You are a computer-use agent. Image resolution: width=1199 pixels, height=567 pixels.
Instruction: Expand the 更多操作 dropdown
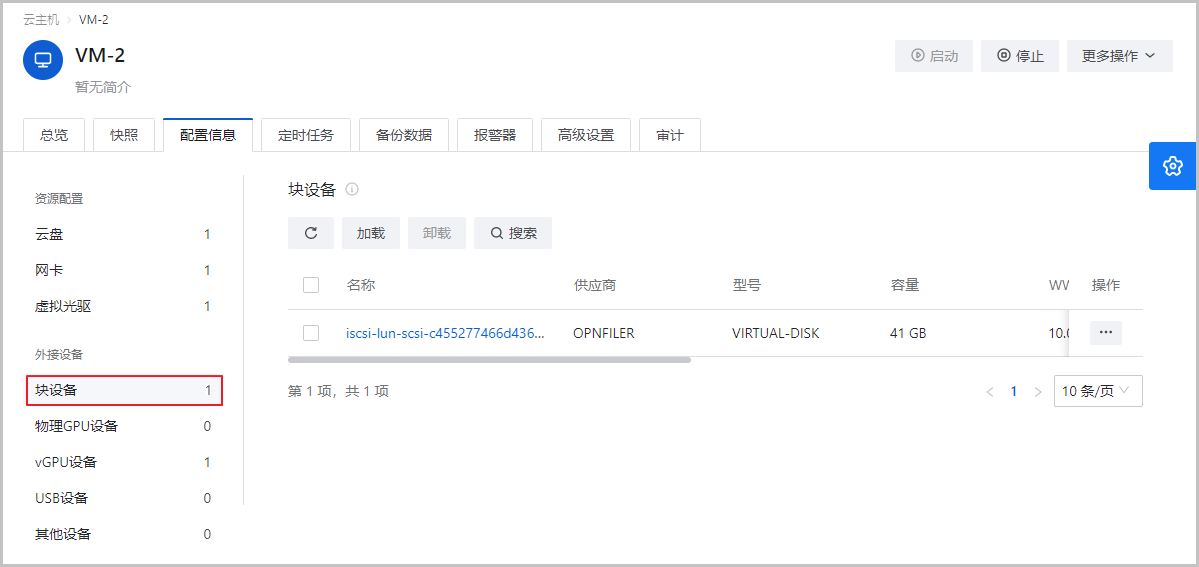pos(1119,56)
